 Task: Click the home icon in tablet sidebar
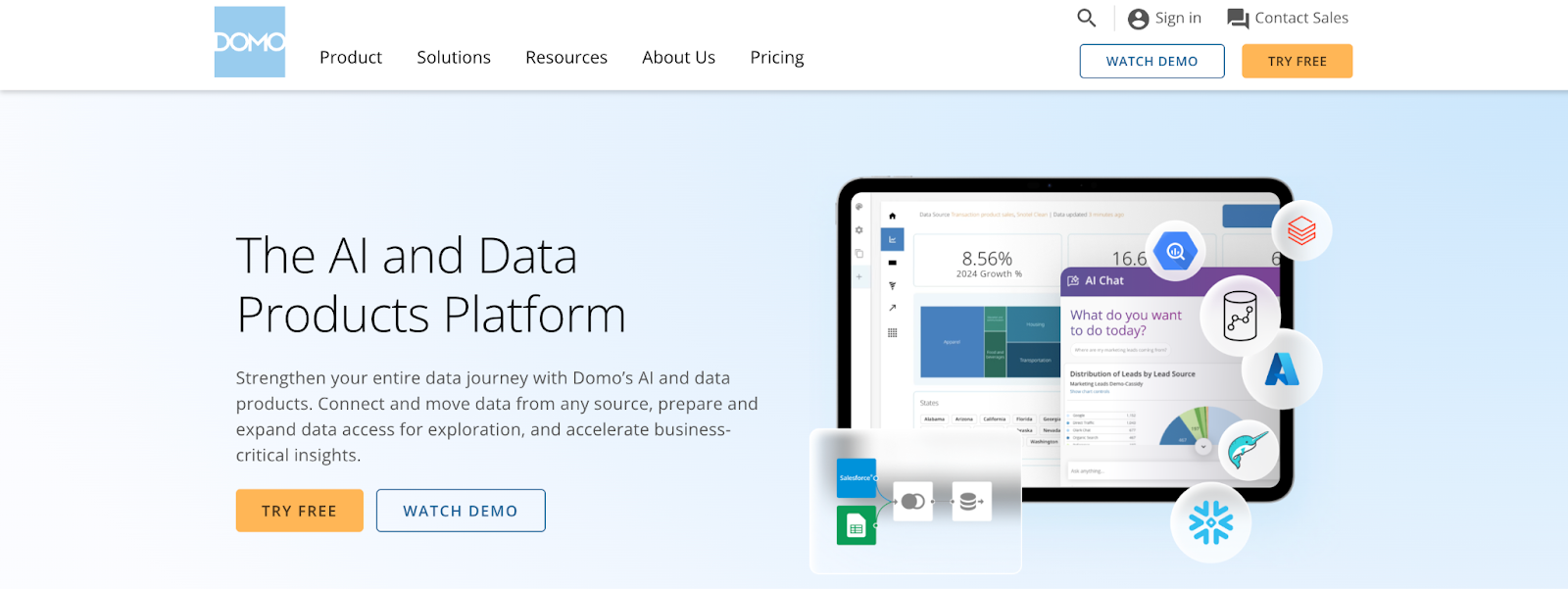pos(892,216)
